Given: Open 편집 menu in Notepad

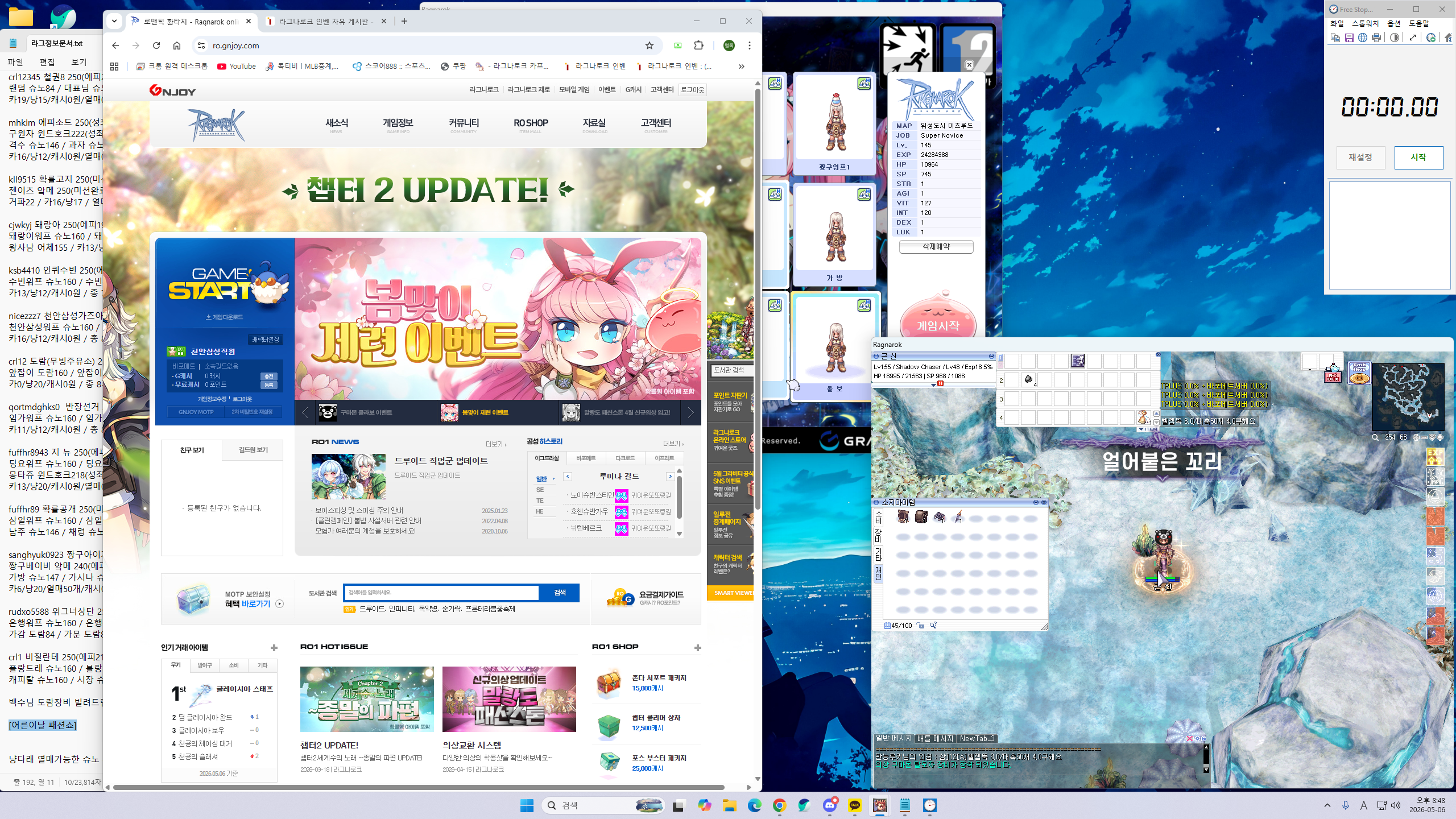Looking at the screenshot, I should point(47,62).
